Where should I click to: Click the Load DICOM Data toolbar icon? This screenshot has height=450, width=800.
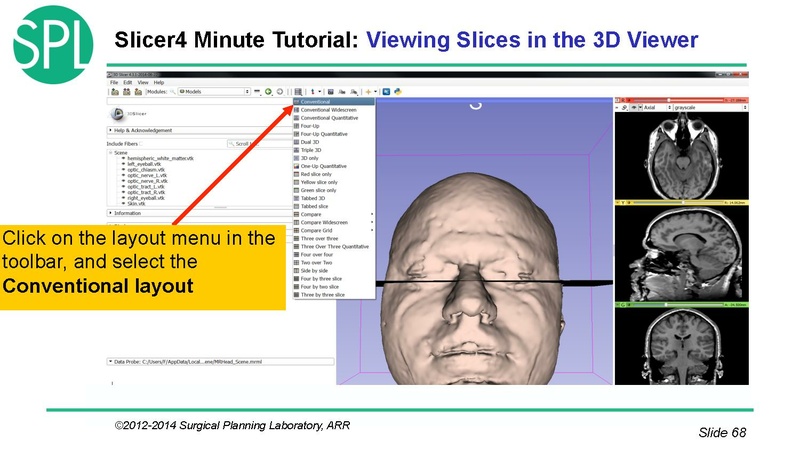tap(127, 92)
